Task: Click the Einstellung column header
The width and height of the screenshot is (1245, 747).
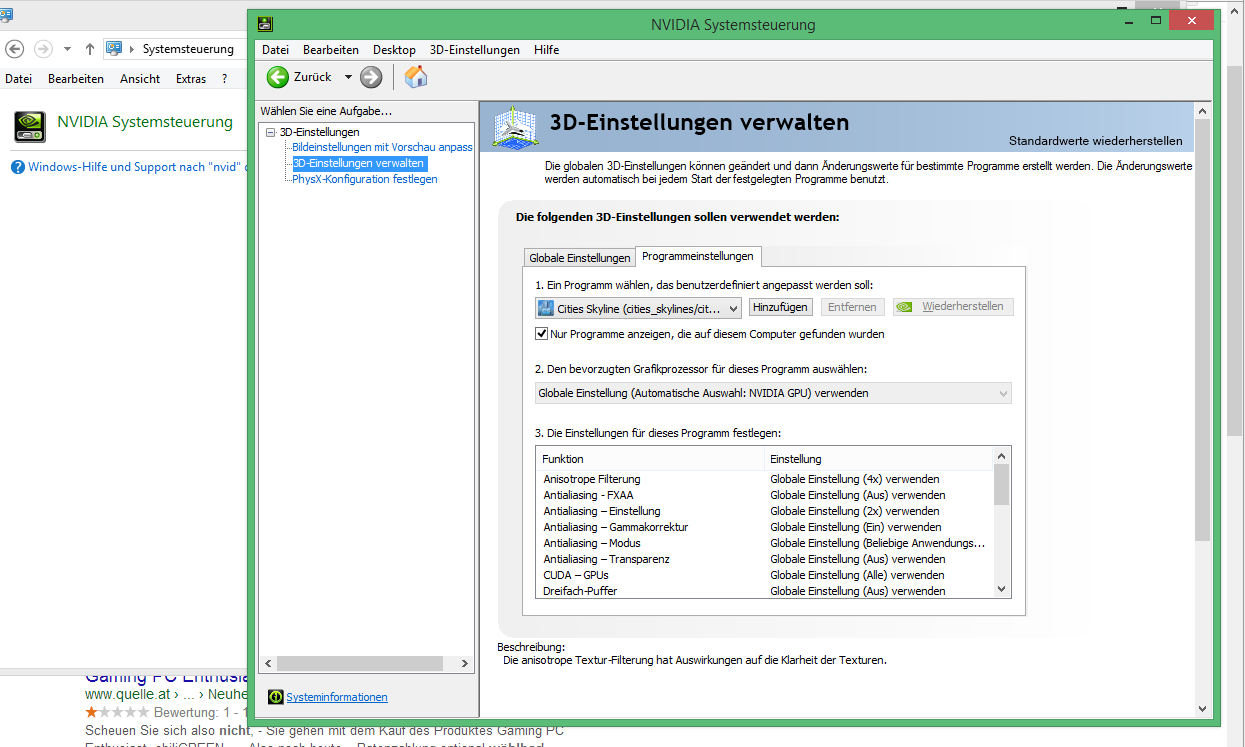Action: [x=879, y=459]
